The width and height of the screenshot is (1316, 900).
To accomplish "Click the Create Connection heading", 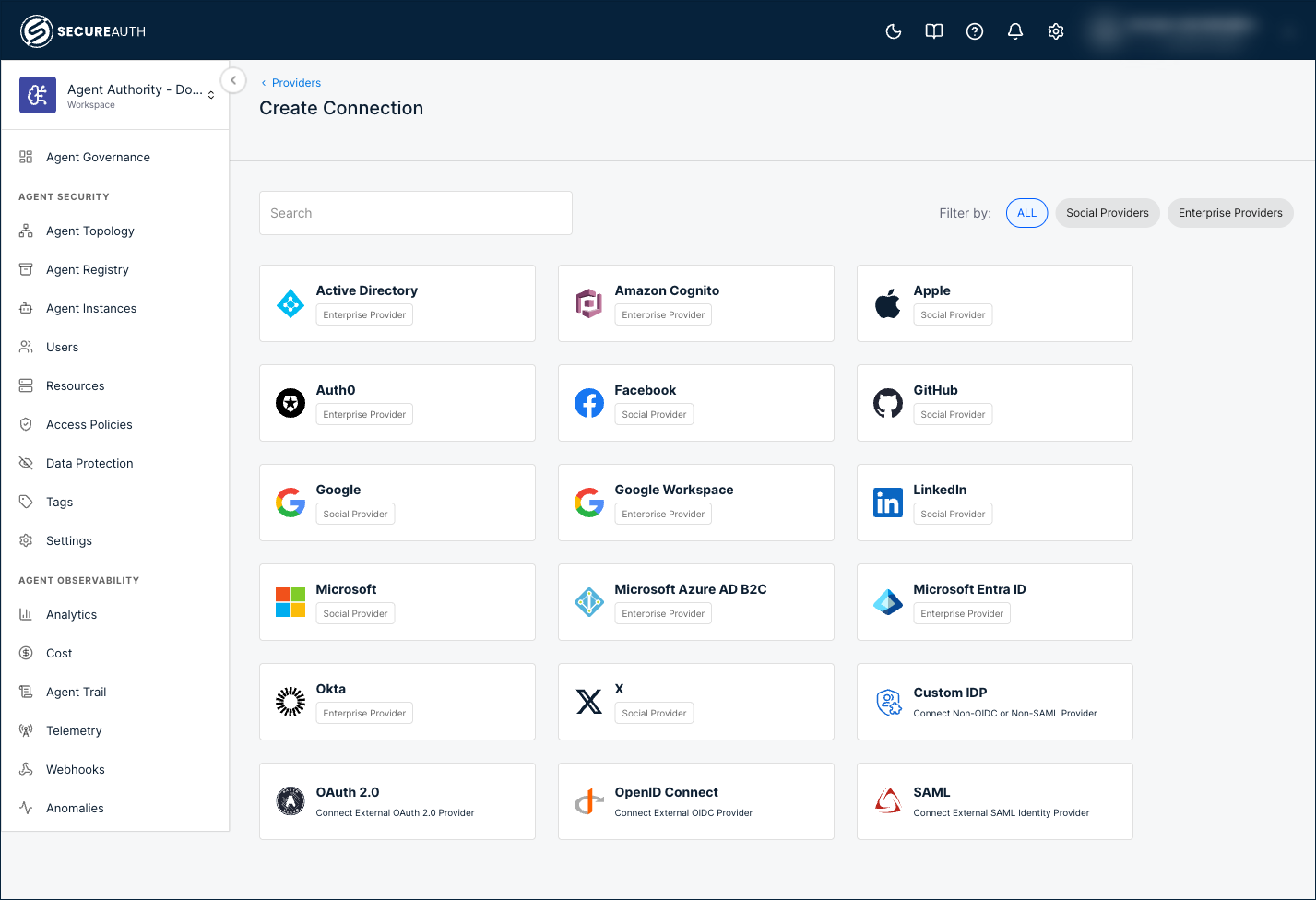I will pyautogui.click(x=341, y=108).
